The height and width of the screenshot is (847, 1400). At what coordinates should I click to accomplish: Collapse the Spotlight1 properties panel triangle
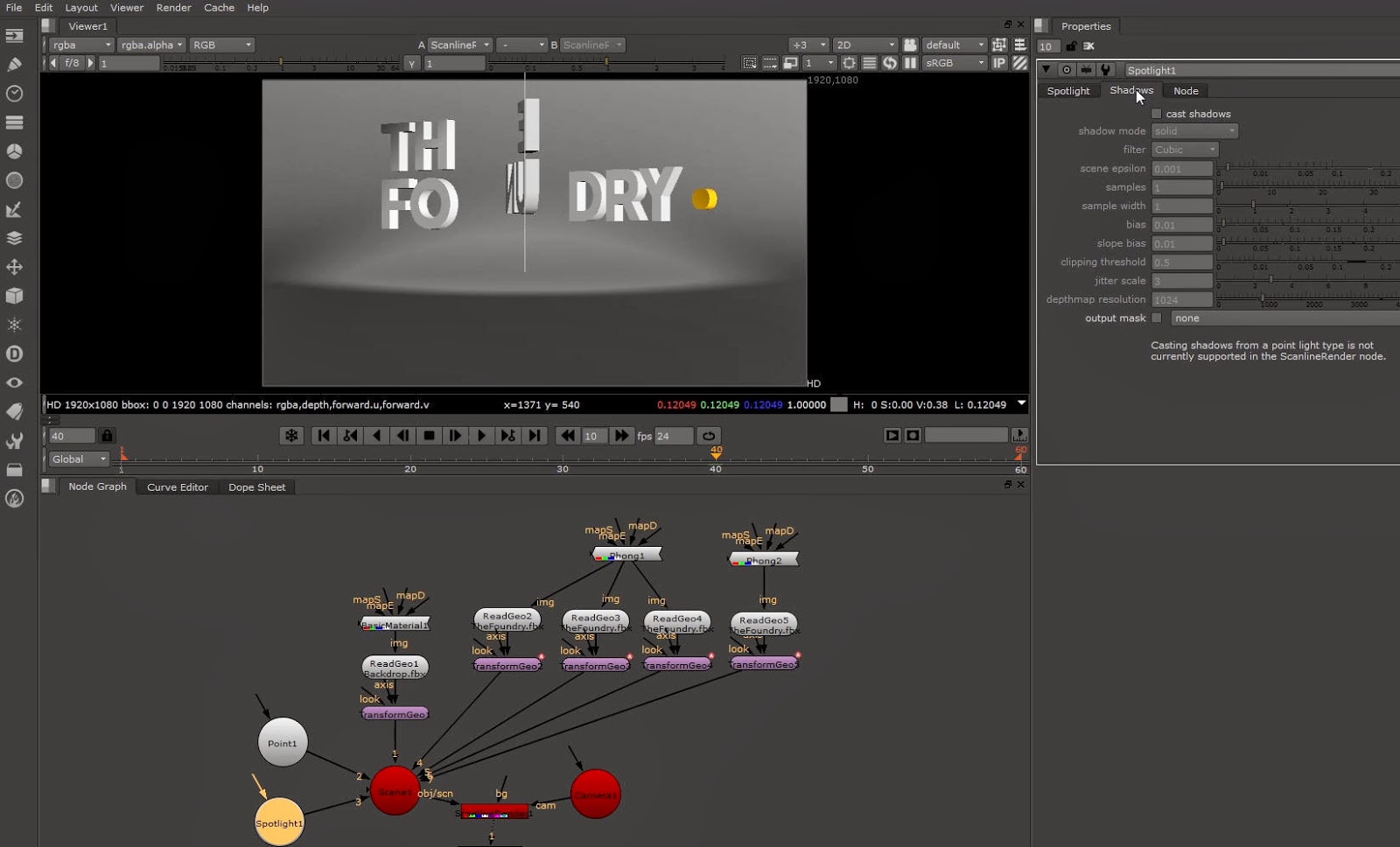pos(1046,70)
